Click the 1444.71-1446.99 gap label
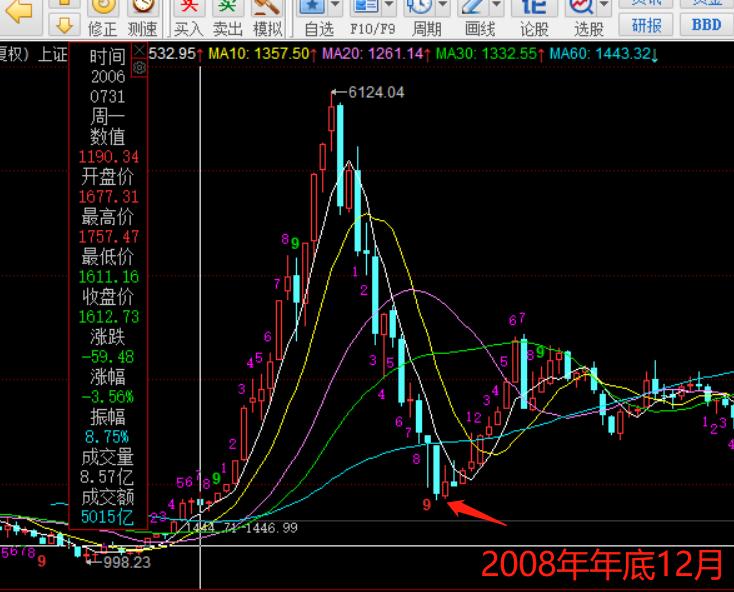This screenshot has width=734, height=592. click(241, 528)
